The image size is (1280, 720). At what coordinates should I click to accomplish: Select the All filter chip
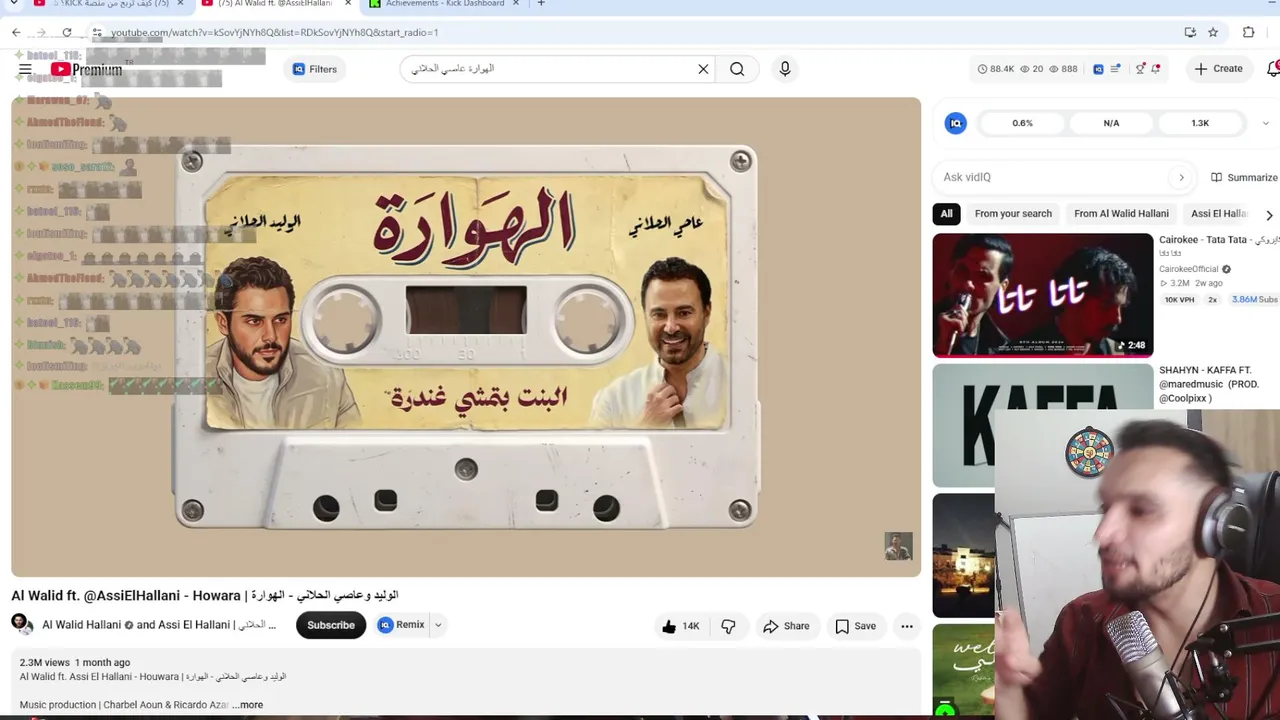[946, 213]
